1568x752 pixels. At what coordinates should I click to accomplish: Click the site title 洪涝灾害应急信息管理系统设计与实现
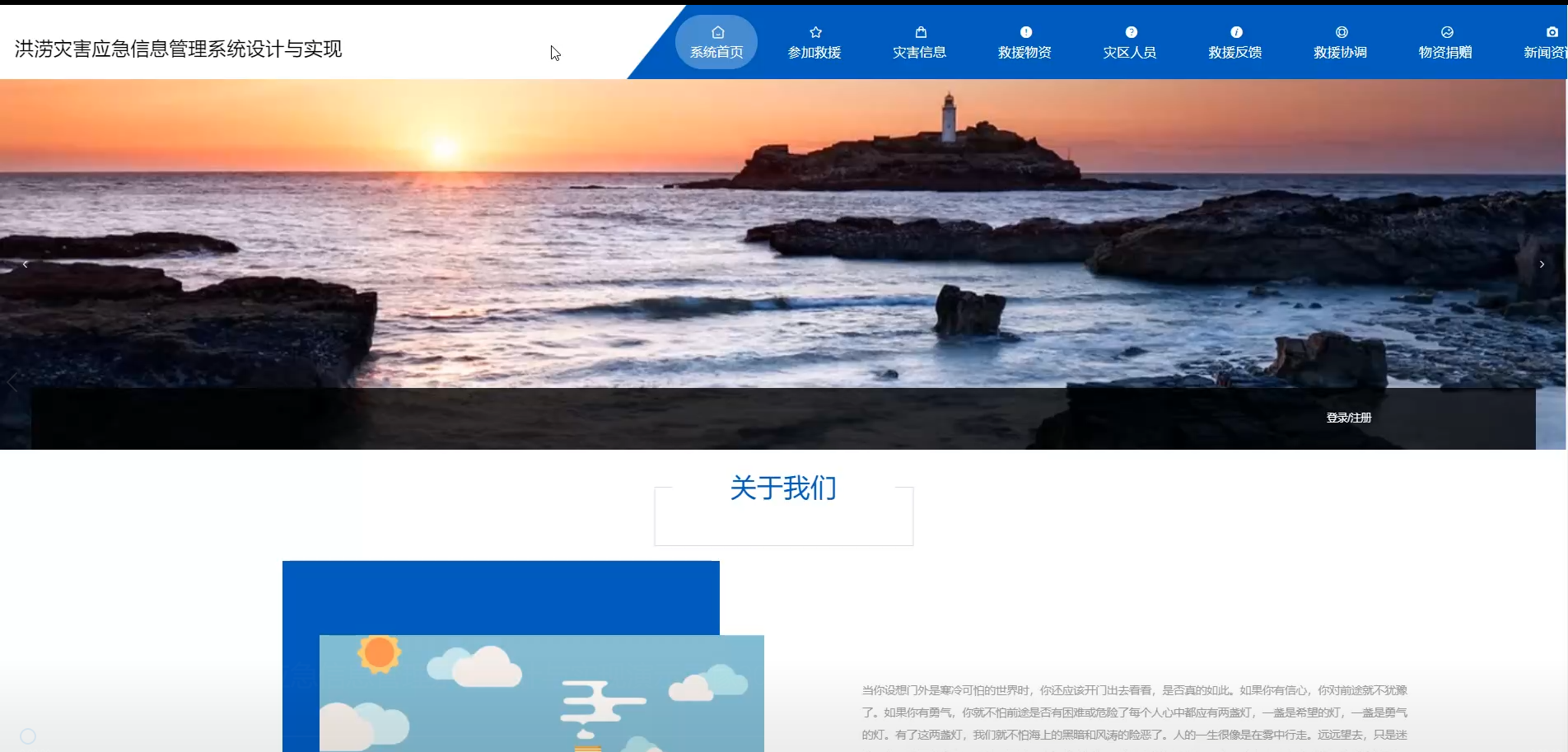tap(178, 49)
